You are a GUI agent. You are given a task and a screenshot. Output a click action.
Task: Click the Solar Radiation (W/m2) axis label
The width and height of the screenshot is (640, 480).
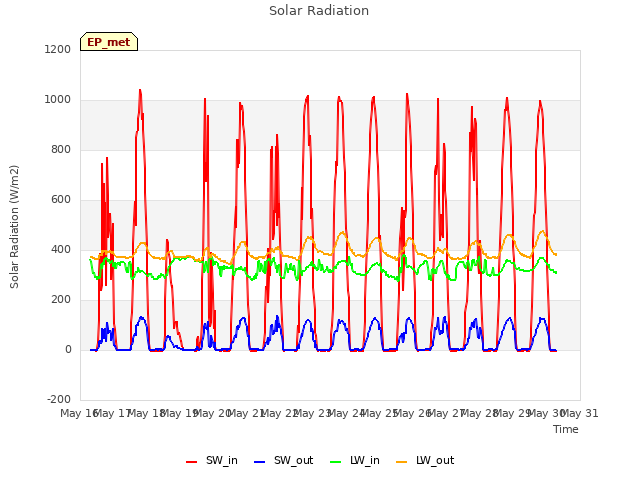14,227
